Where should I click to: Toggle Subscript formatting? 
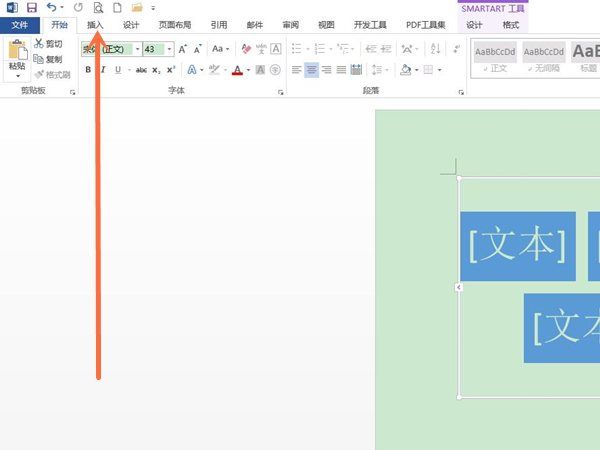156,69
